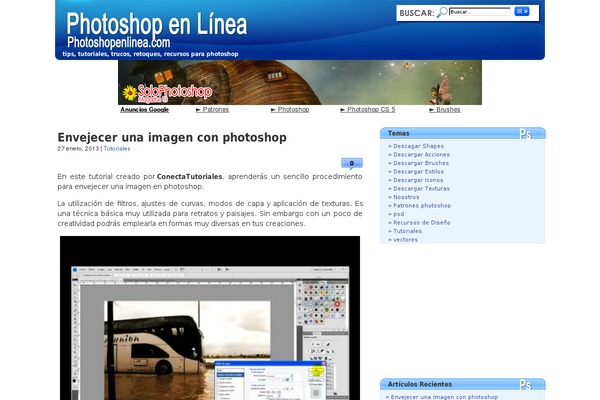Open the Photoshop CS 5 ad link
This screenshot has height=400, width=600.
pos(368,109)
